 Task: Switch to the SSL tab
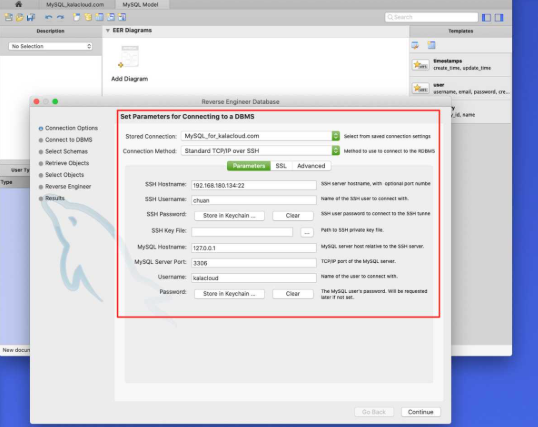pos(281,166)
